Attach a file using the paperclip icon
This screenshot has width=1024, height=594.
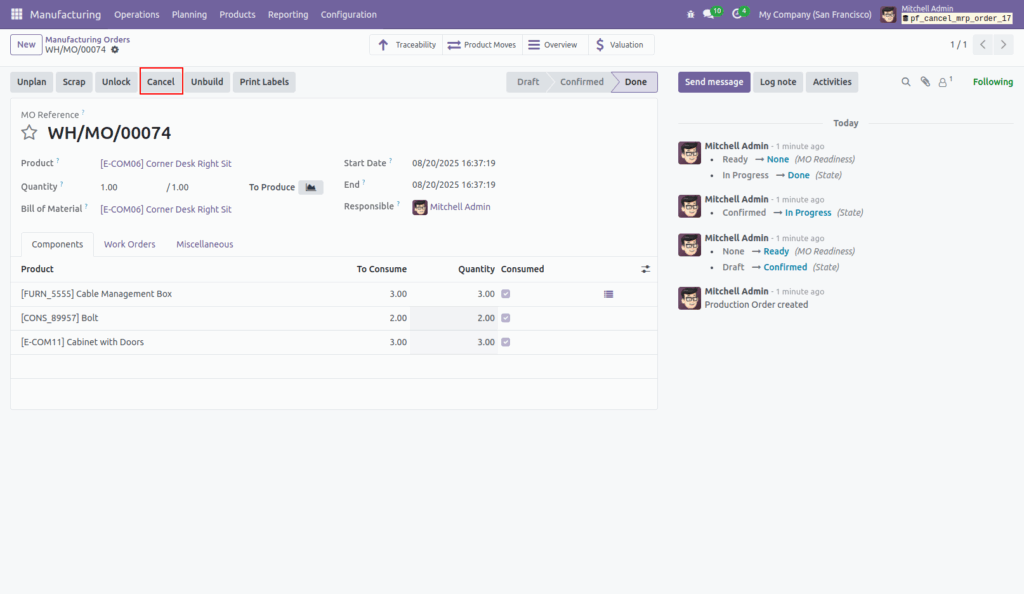coord(925,82)
